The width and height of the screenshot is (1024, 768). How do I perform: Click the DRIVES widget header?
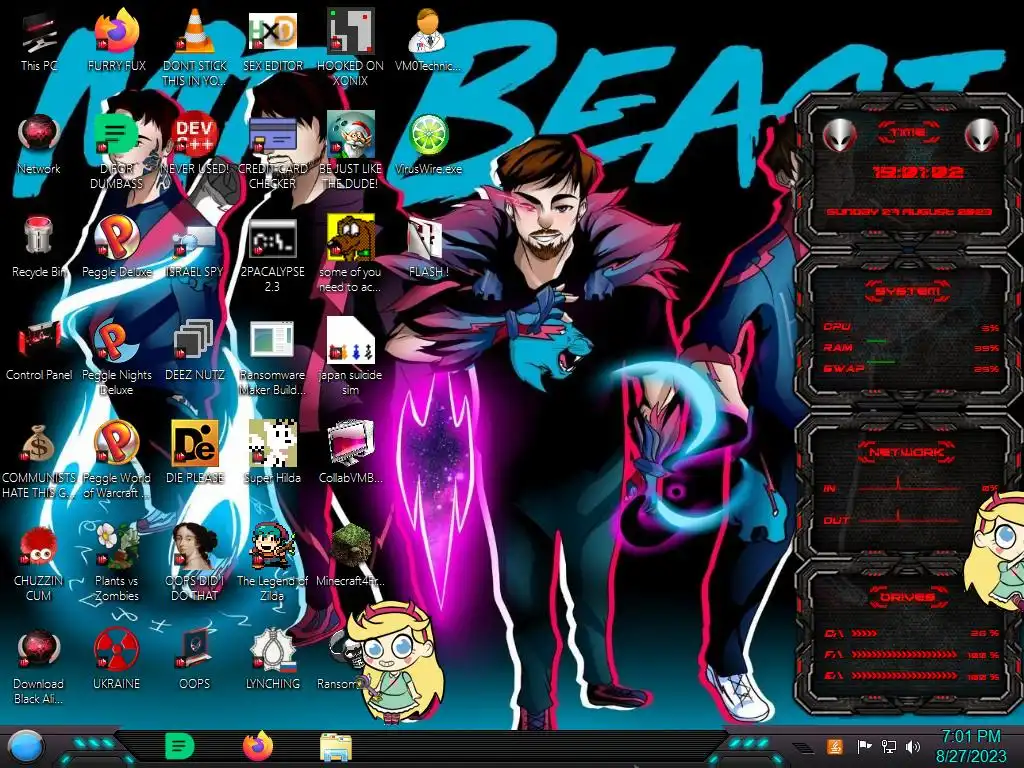click(x=907, y=597)
